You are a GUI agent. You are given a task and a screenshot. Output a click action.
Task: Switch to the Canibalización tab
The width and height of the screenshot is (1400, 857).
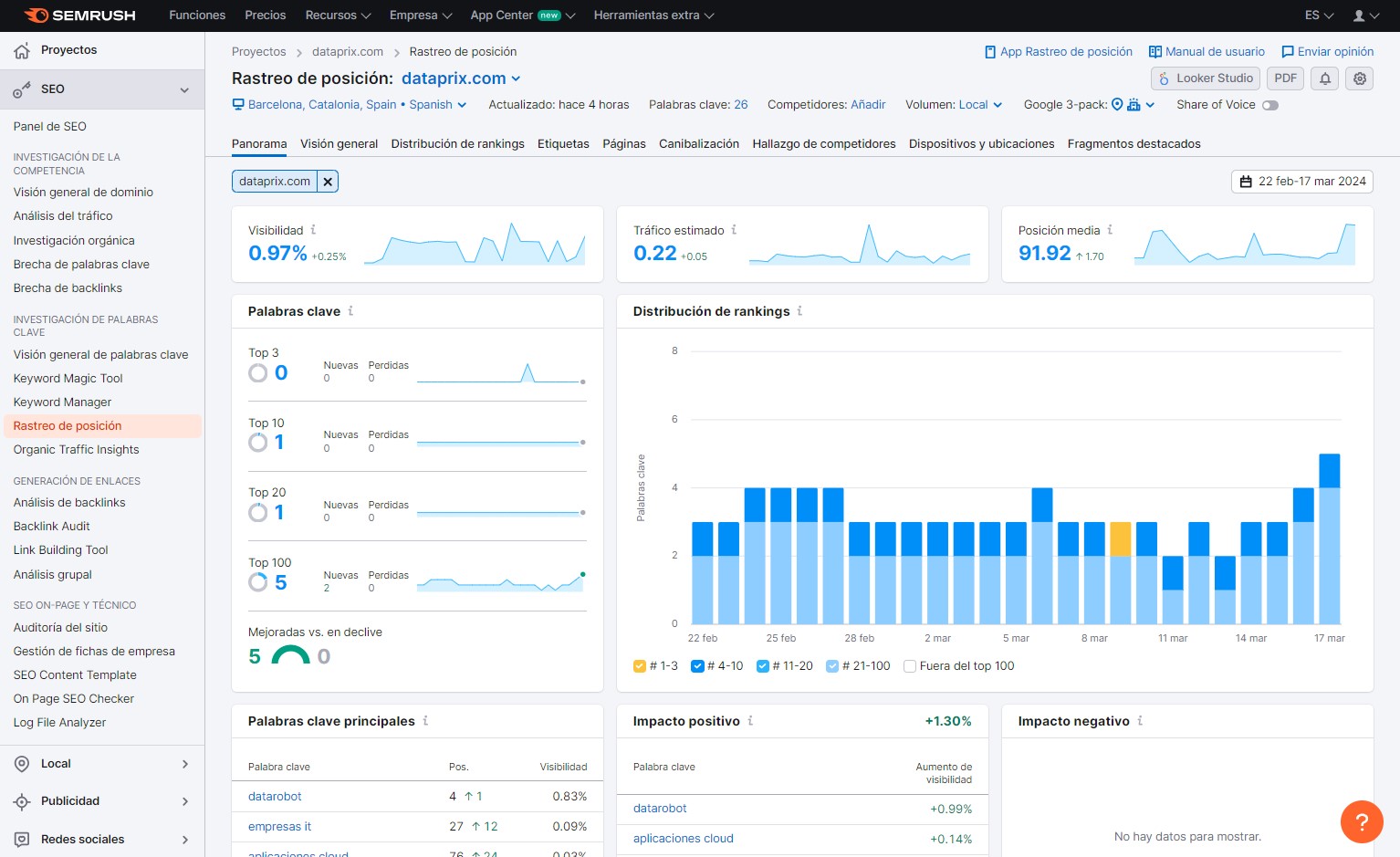698,144
